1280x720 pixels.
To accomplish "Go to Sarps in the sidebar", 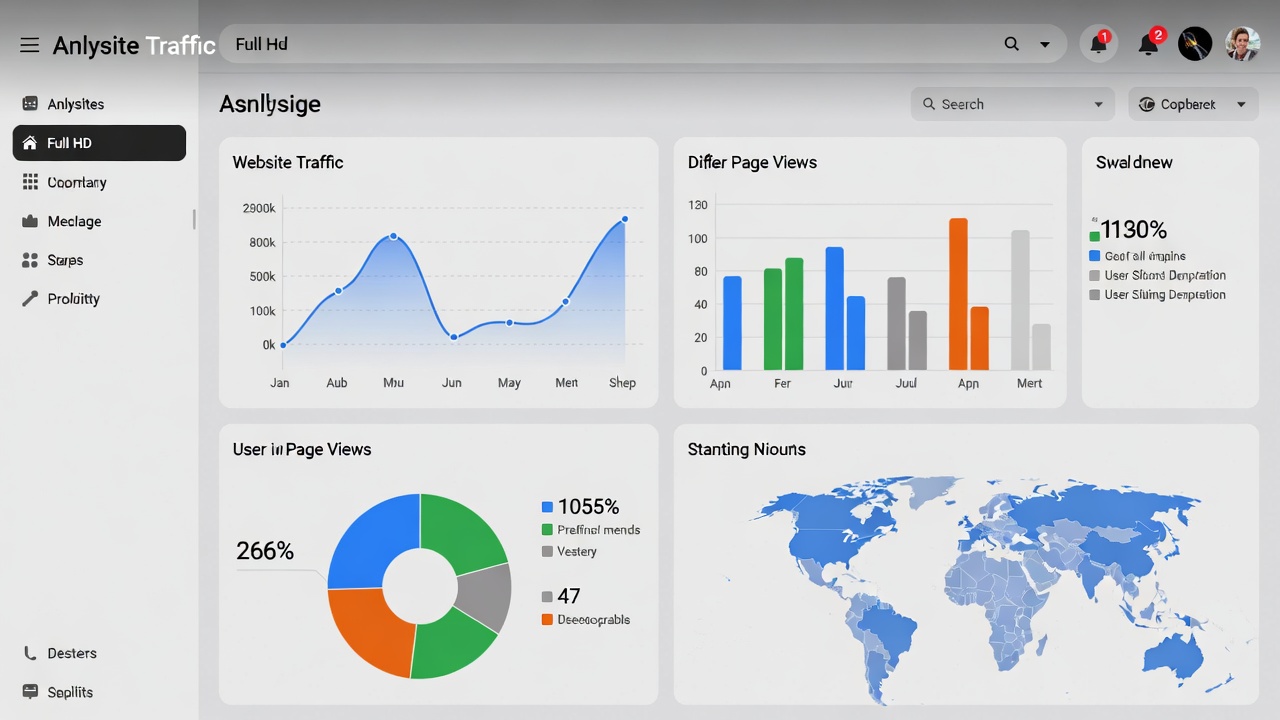I will [65, 260].
